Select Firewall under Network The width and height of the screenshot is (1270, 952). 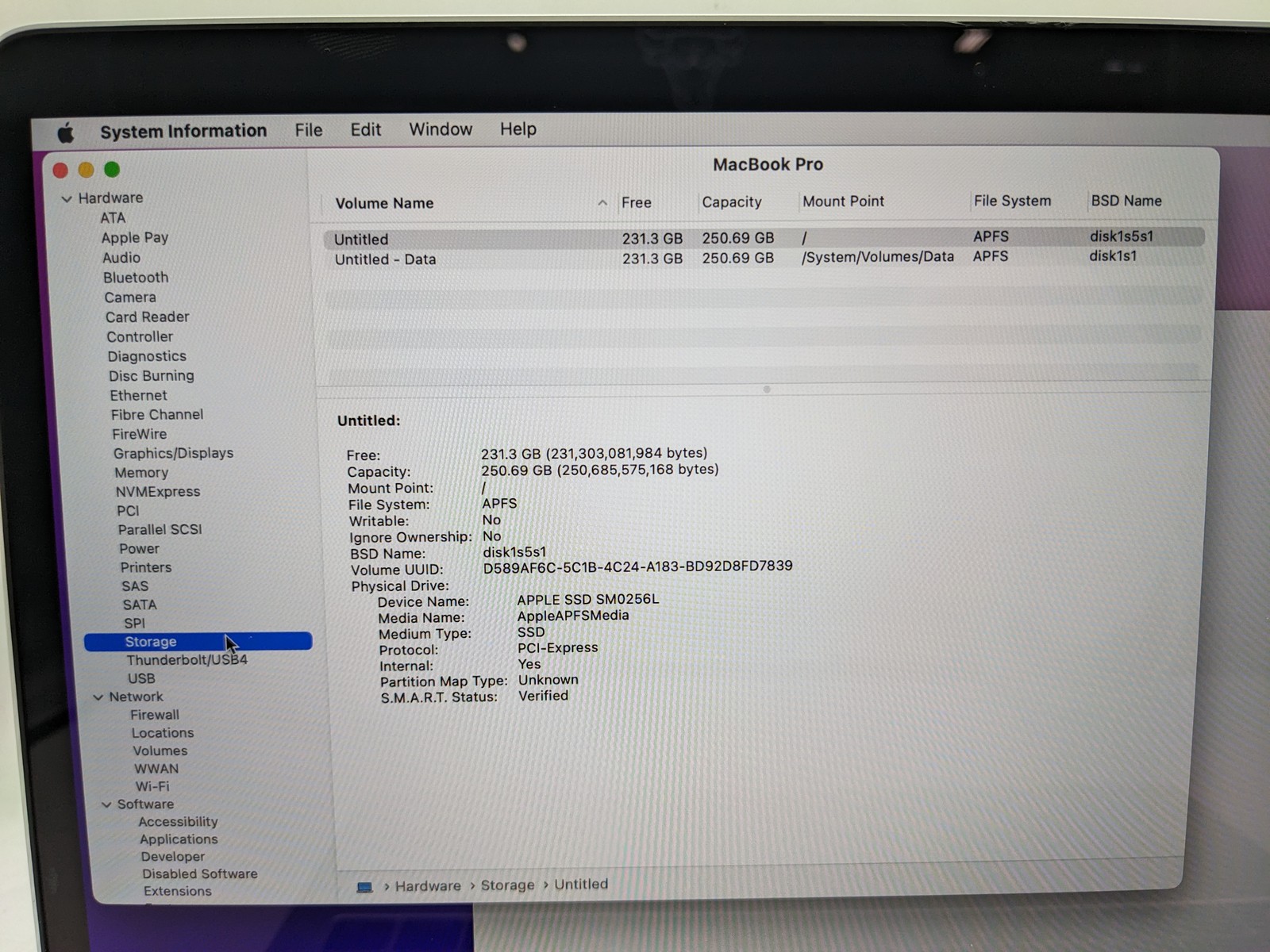pos(155,715)
